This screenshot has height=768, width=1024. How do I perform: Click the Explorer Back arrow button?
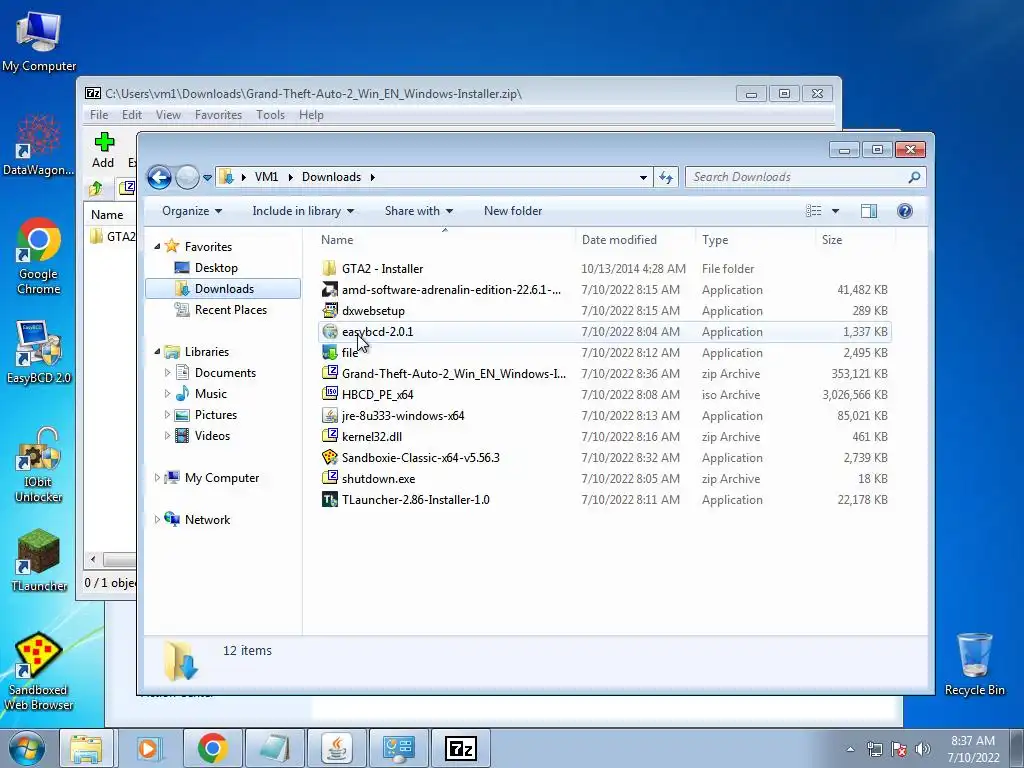pos(159,177)
